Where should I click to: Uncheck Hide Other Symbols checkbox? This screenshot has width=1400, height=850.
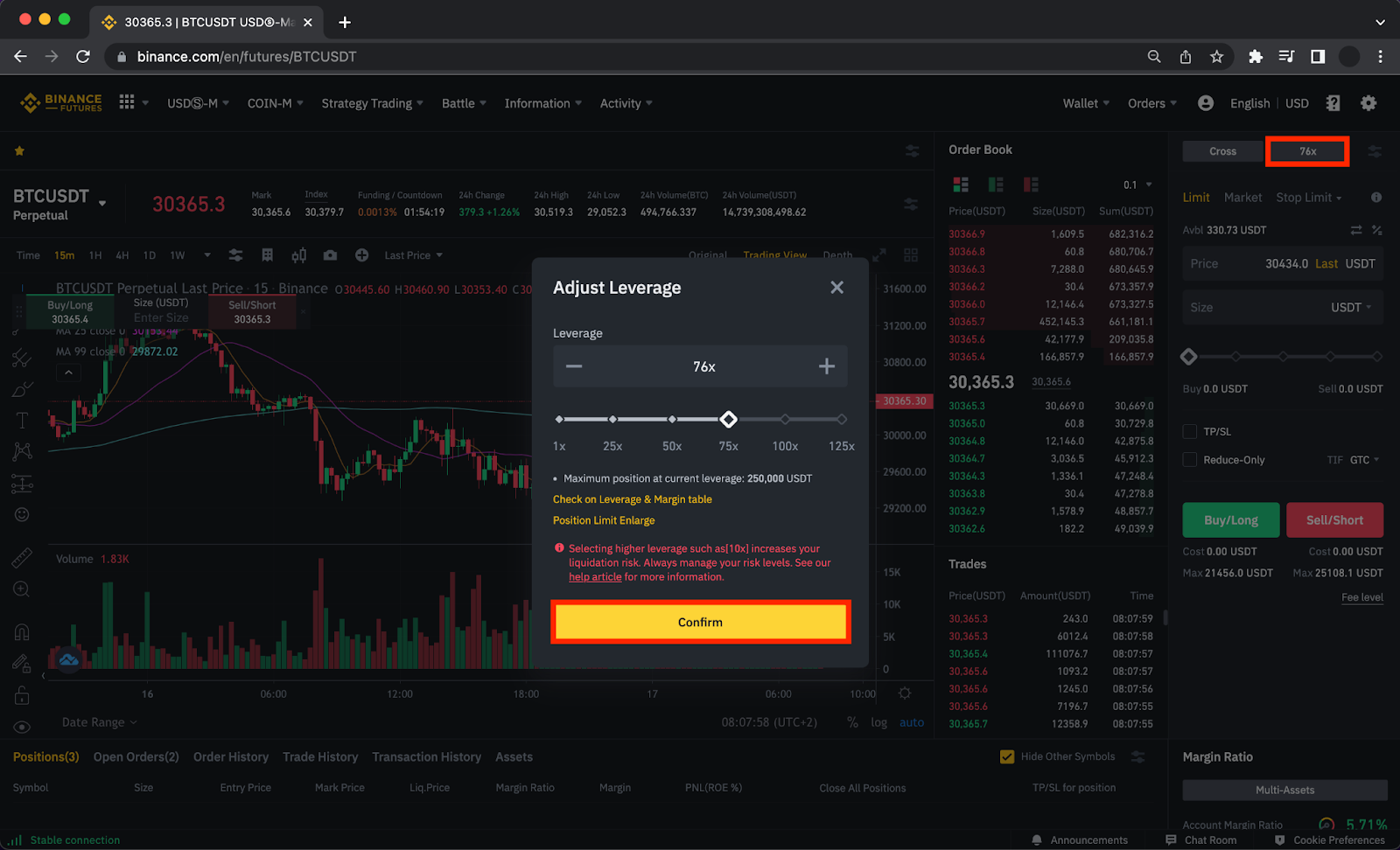pos(1007,756)
